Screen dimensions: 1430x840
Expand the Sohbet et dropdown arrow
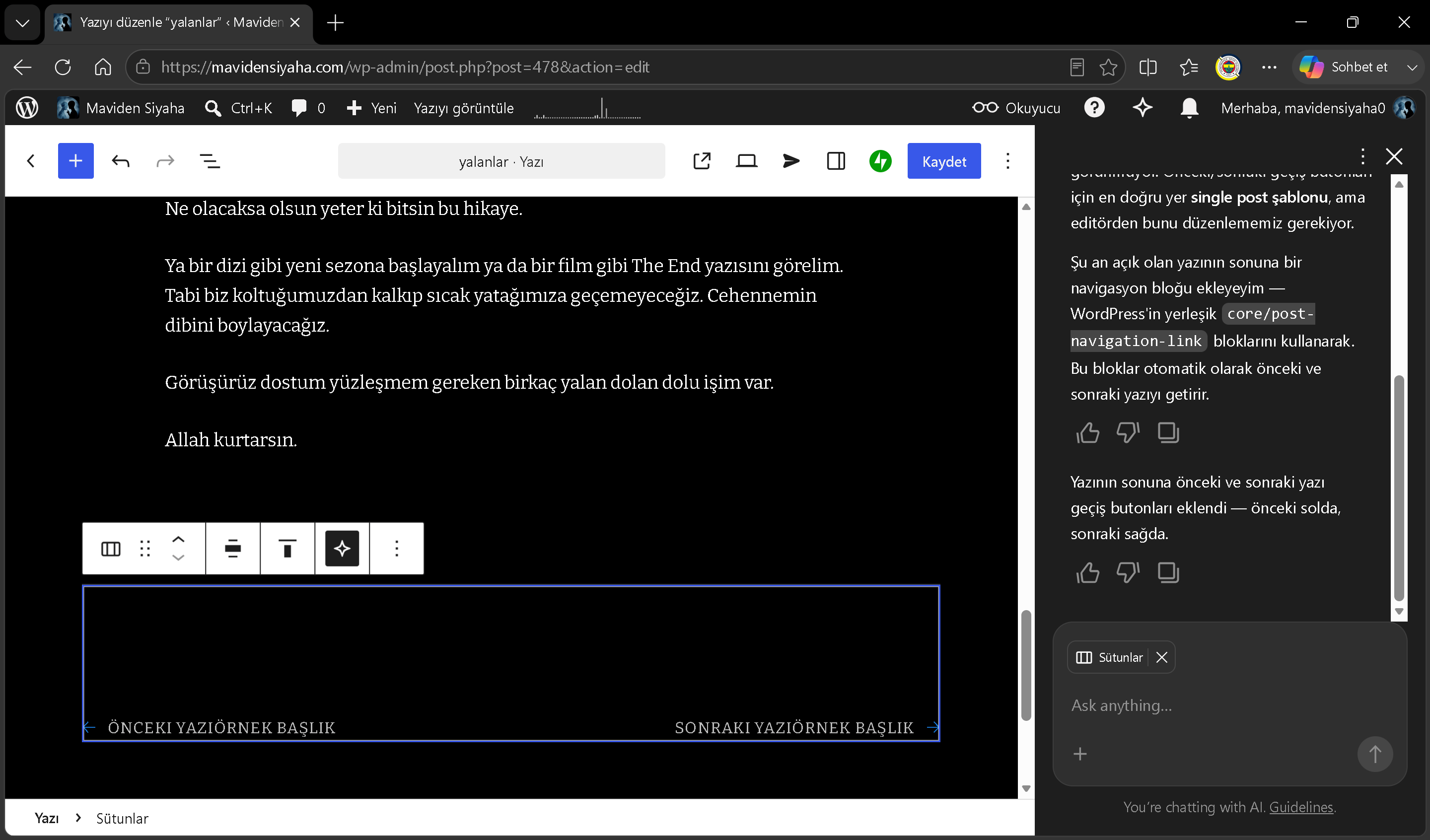click(x=1412, y=68)
